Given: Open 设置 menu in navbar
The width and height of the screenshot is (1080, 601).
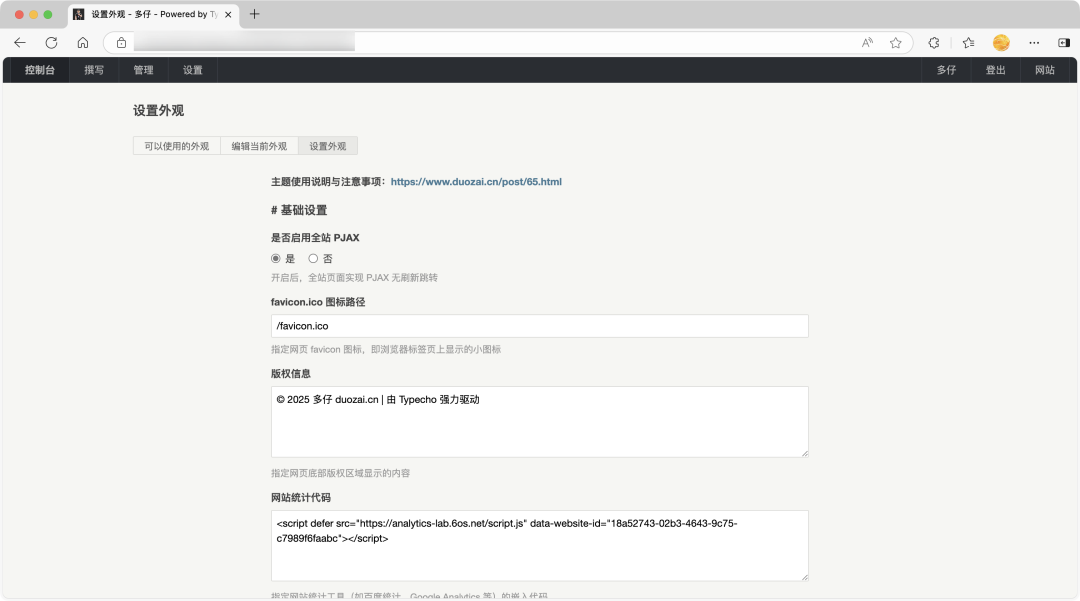Looking at the screenshot, I should (193, 70).
